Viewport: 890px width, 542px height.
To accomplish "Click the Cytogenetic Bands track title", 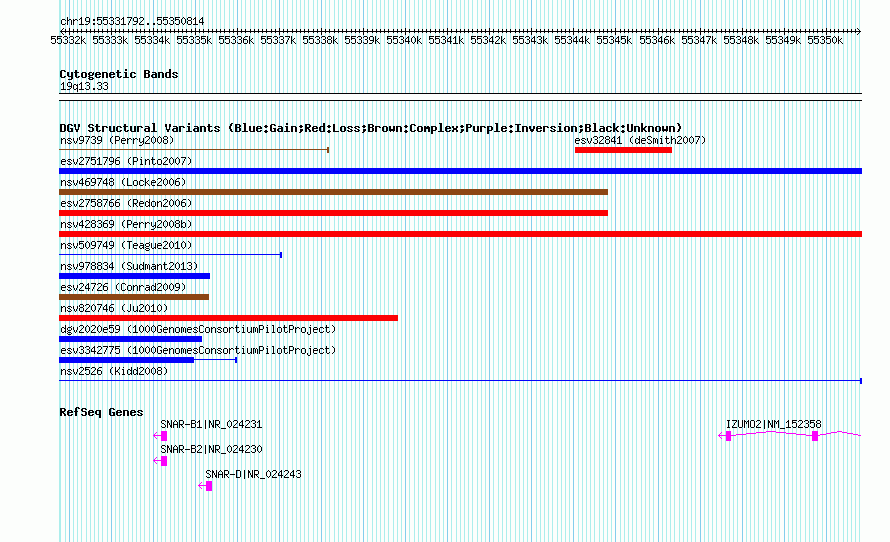I will click(119, 74).
